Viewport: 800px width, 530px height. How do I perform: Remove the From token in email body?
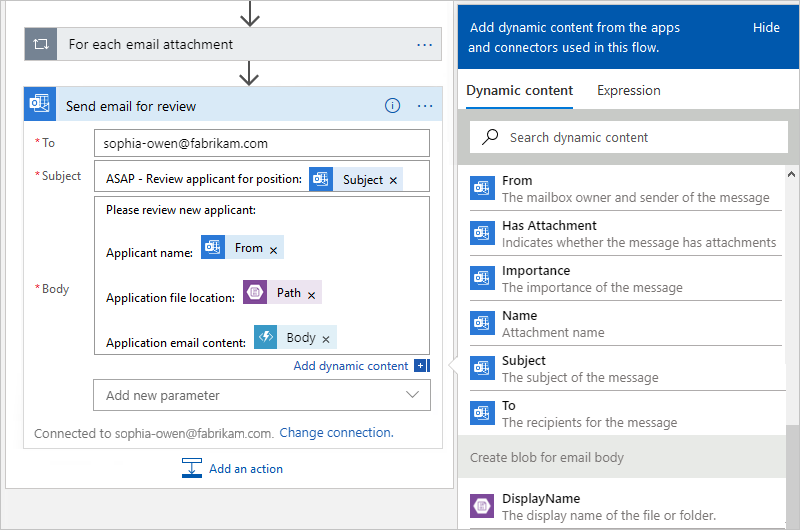point(274,250)
